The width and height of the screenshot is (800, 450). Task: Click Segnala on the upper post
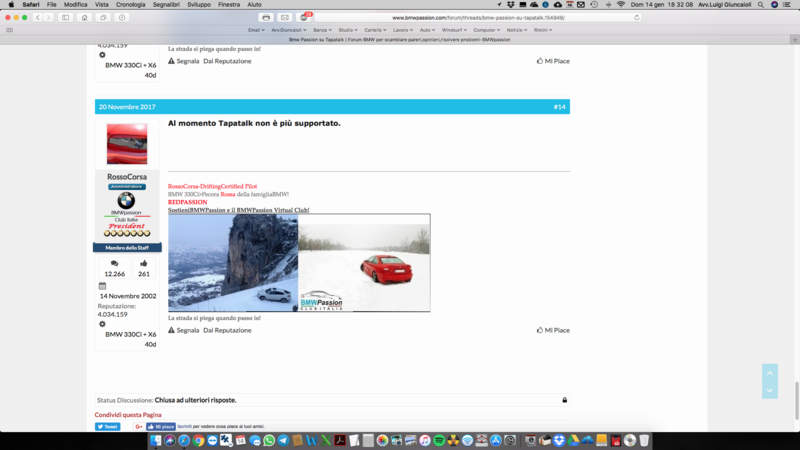point(184,61)
